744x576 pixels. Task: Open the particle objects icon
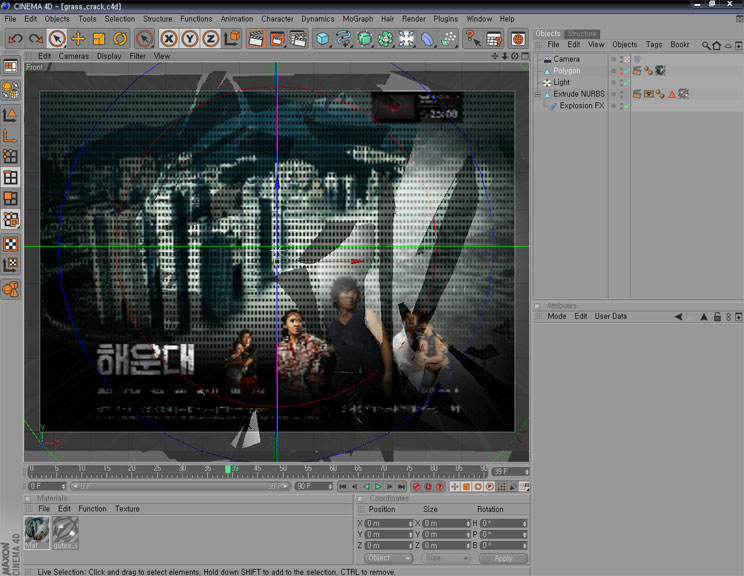[448, 38]
